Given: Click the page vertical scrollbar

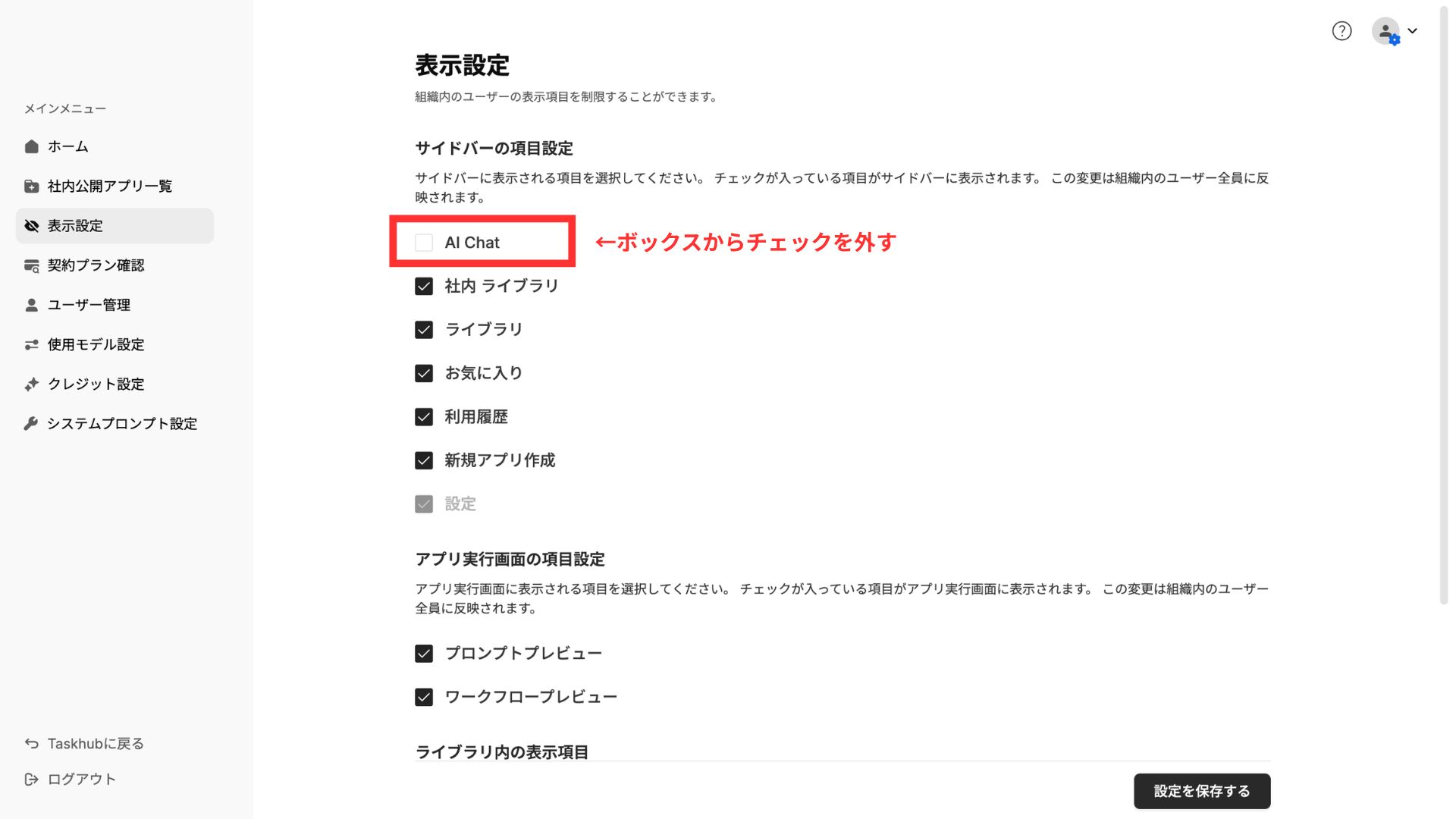Looking at the screenshot, I should [1444, 303].
